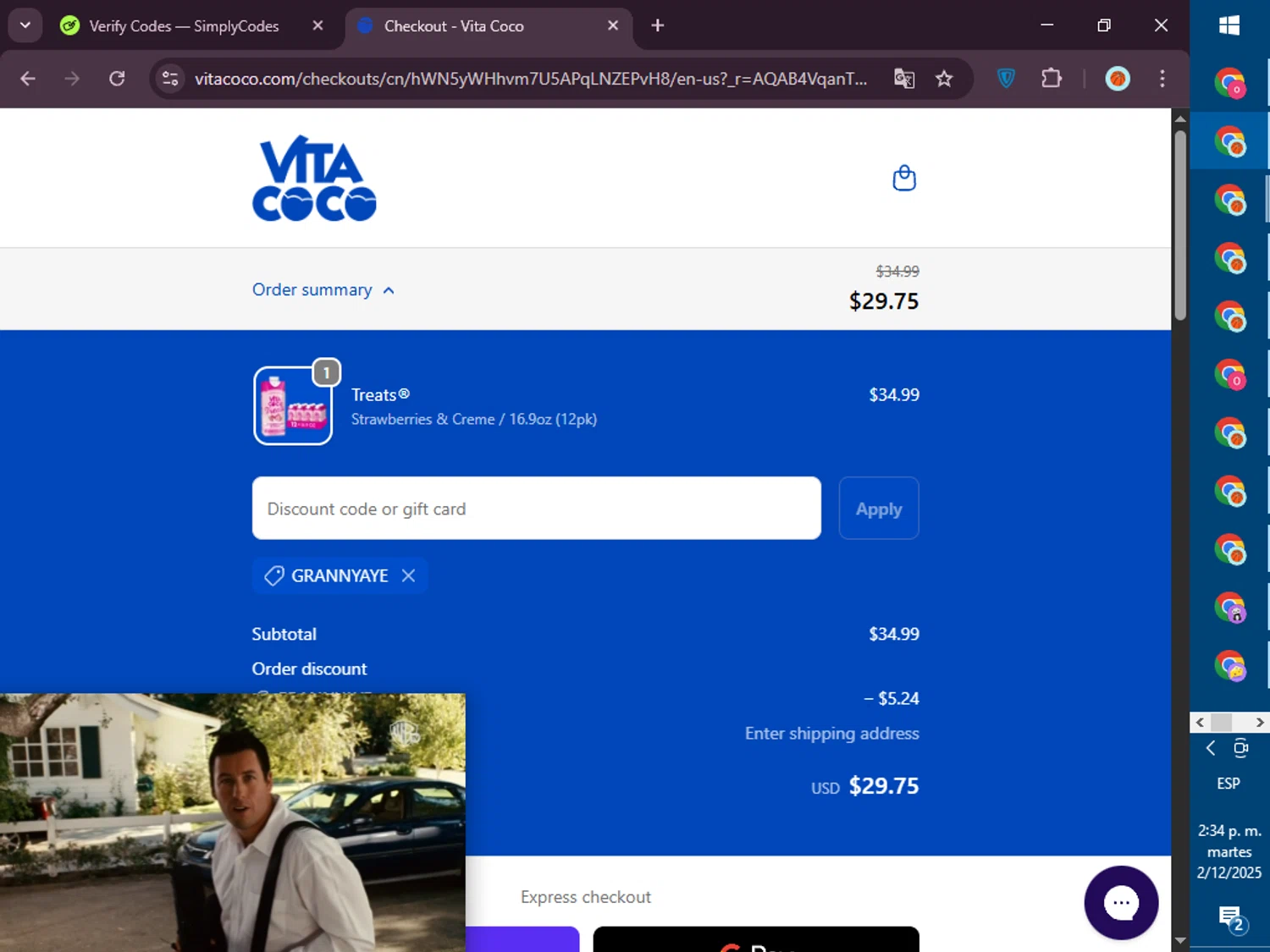Screen dimensions: 1270x952
Task: Open the Extensions puzzle menu
Action: (1052, 79)
